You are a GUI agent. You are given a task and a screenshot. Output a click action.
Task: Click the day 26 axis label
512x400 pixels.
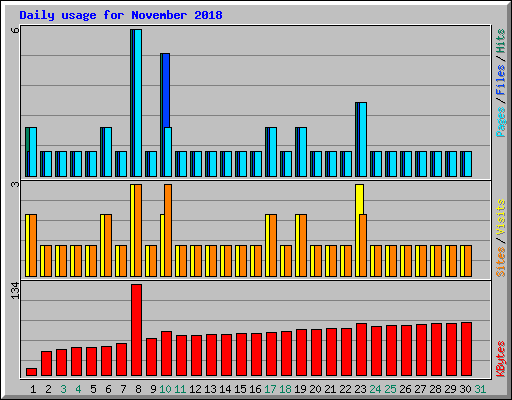click(x=405, y=389)
